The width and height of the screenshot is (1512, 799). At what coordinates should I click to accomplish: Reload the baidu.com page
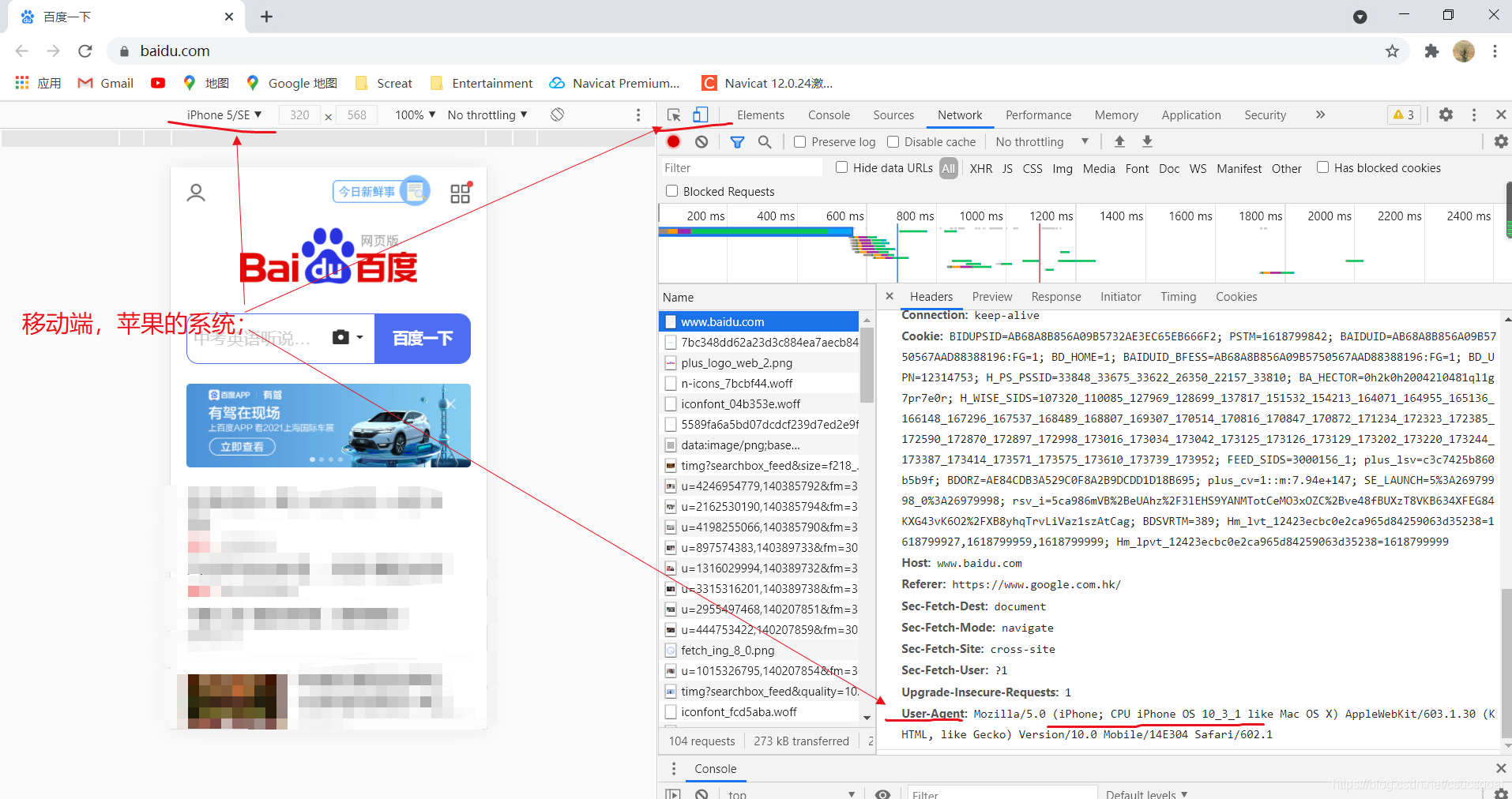click(85, 51)
